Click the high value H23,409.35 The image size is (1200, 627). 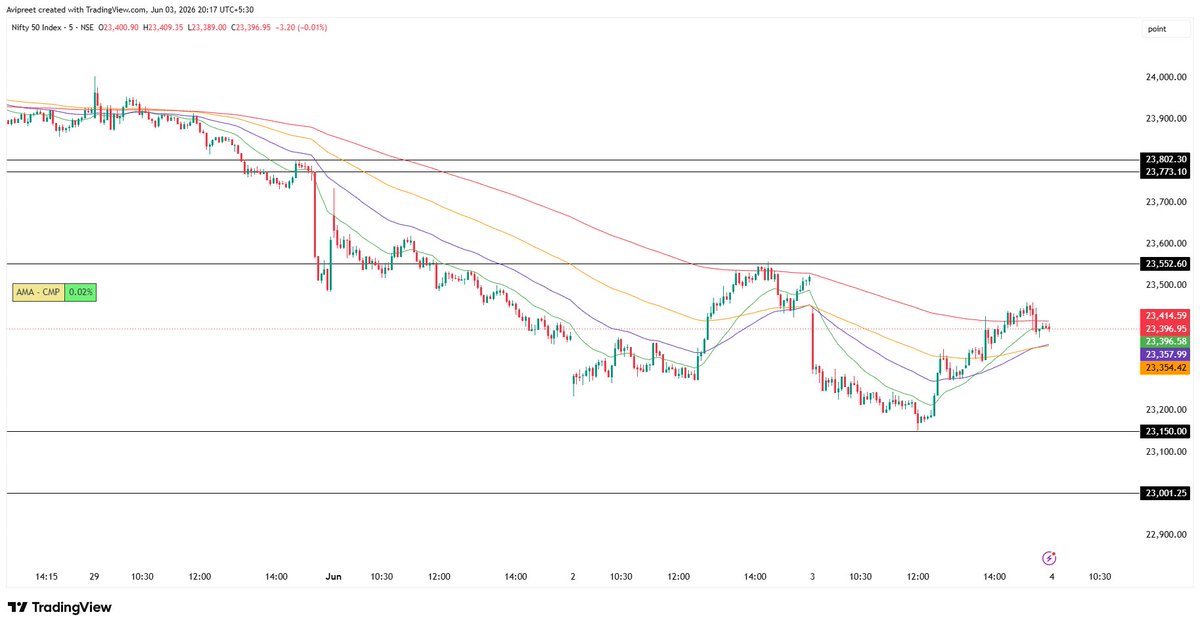click(165, 27)
